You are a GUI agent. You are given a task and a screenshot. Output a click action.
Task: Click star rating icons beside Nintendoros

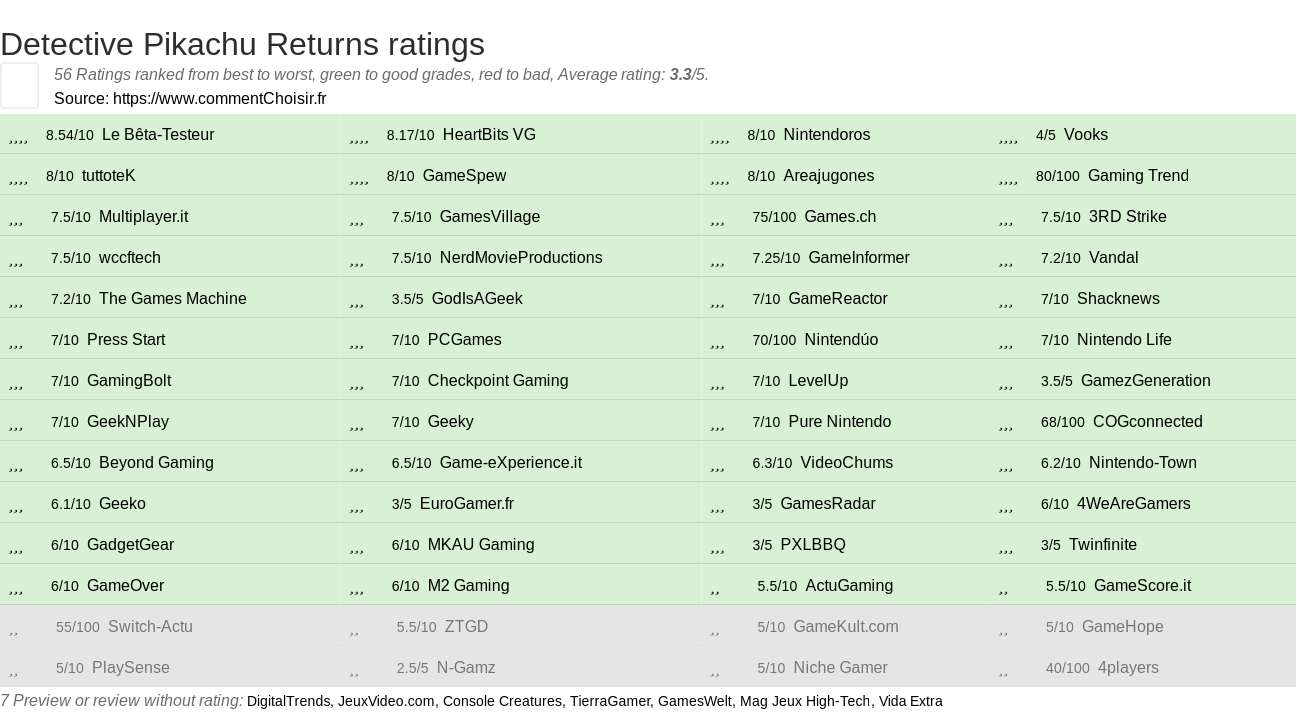coord(719,137)
